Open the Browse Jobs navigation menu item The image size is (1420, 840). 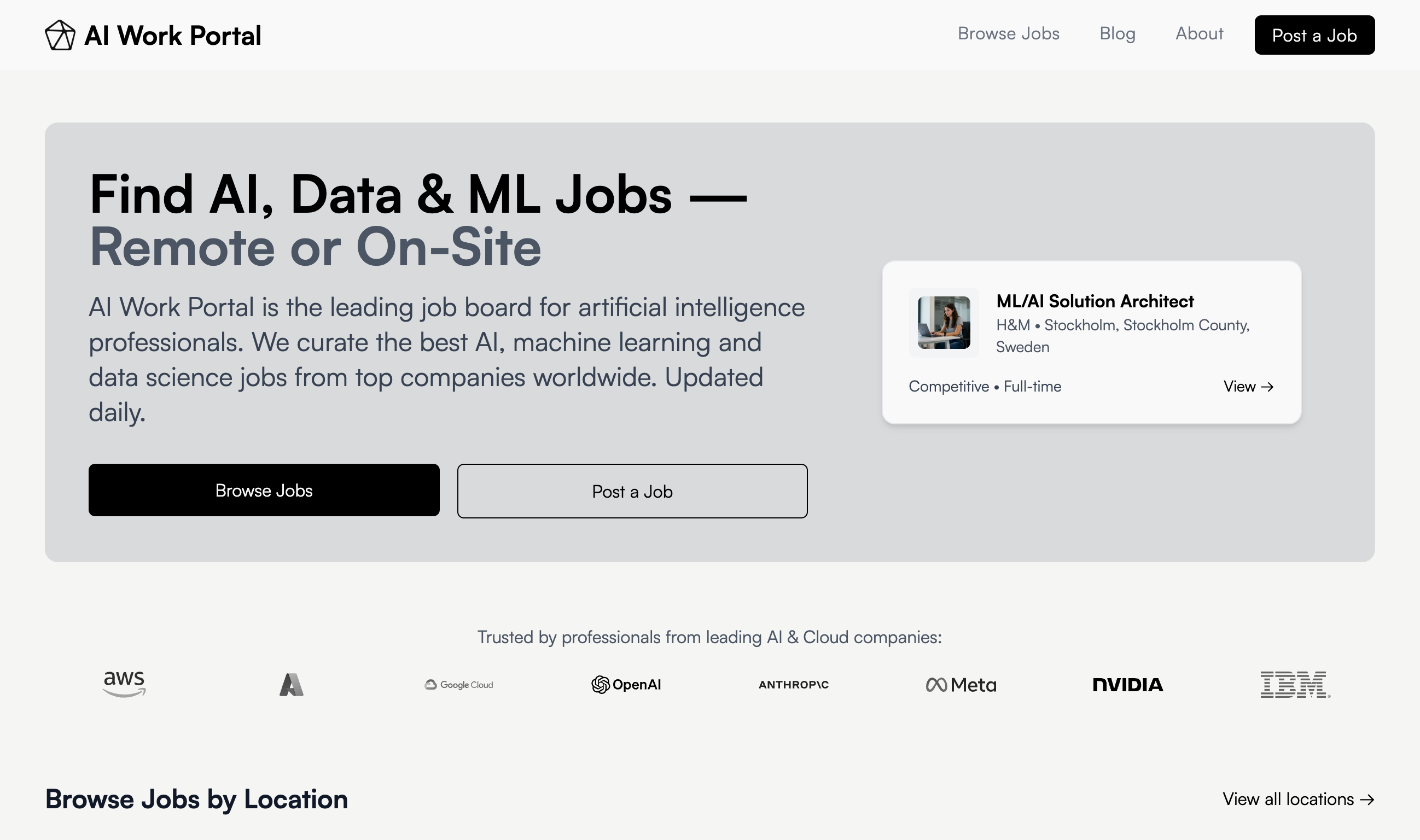pyautogui.click(x=1008, y=34)
